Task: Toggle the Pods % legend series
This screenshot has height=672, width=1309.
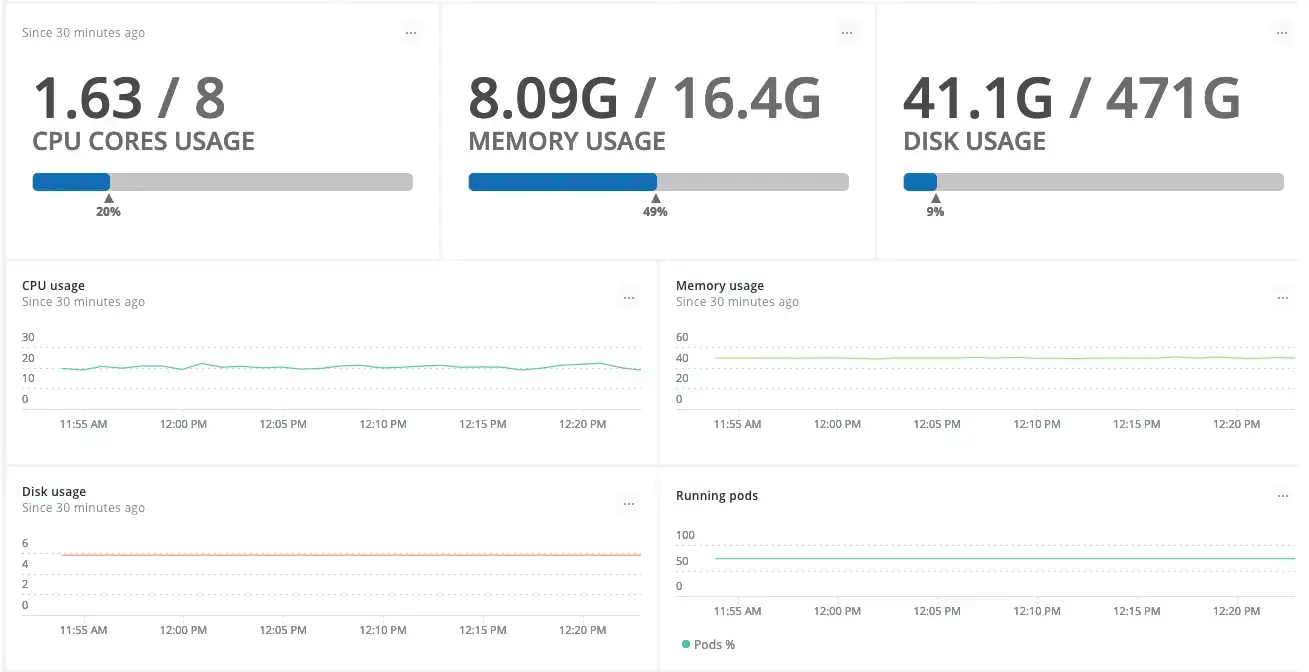Action: (708, 645)
